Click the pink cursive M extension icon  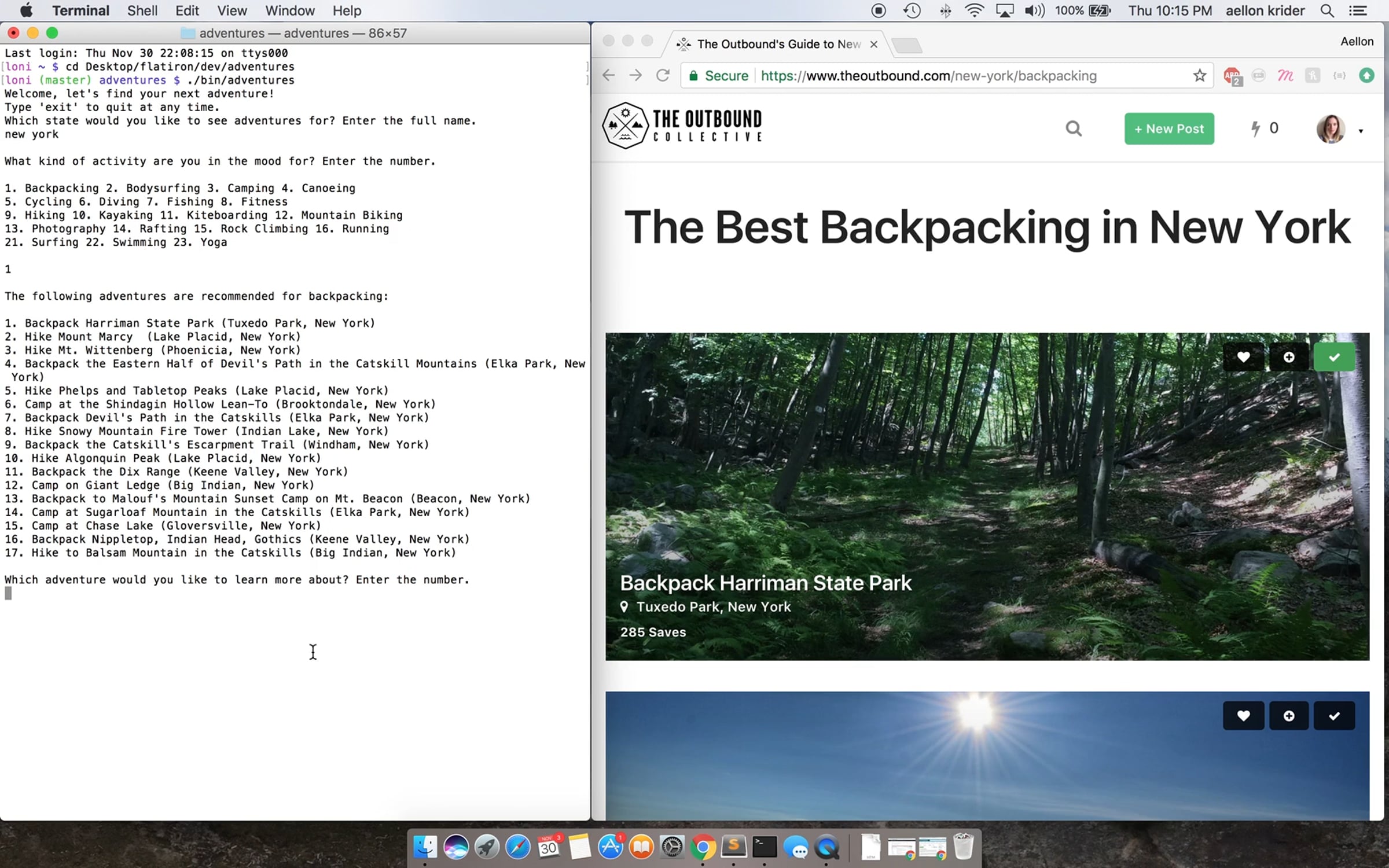coord(1285,76)
